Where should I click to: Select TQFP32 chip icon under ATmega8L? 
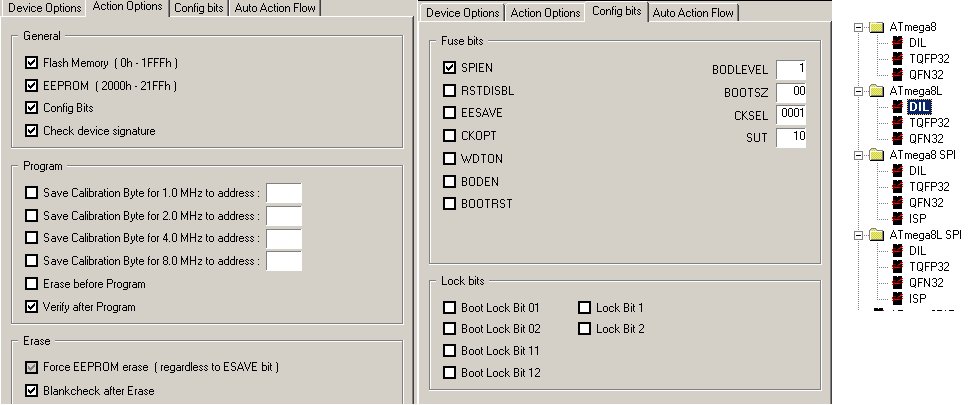coord(897,122)
